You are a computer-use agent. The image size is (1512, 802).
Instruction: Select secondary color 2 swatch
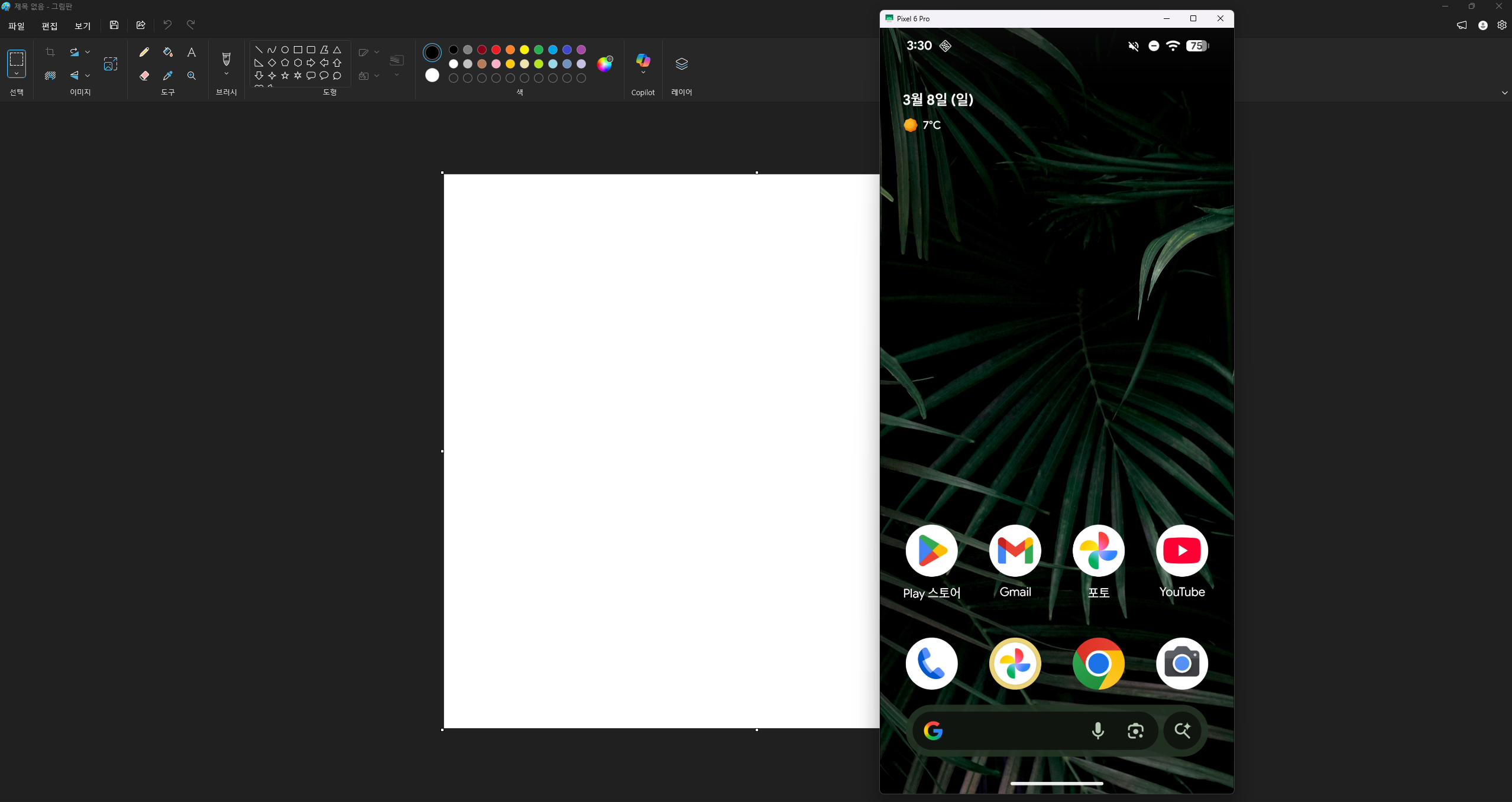(432, 75)
